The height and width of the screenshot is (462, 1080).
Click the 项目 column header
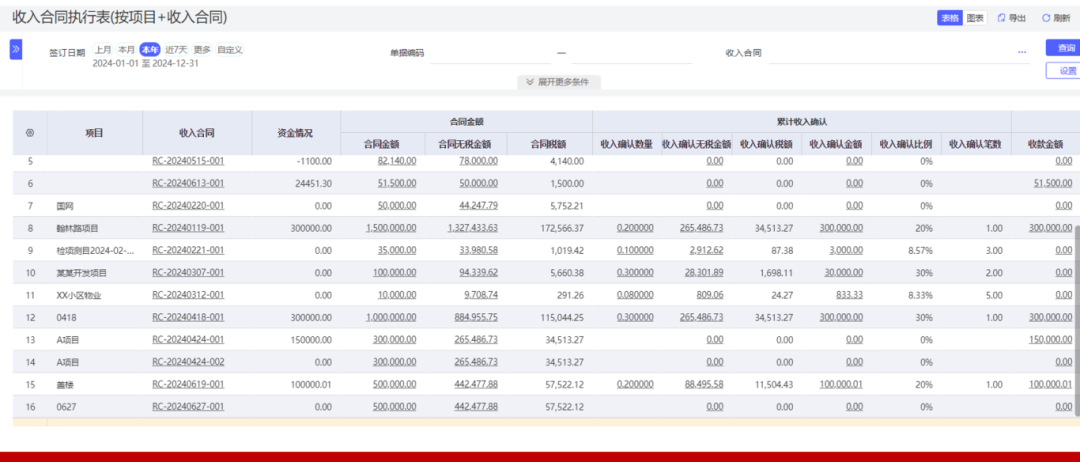[x=94, y=133]
